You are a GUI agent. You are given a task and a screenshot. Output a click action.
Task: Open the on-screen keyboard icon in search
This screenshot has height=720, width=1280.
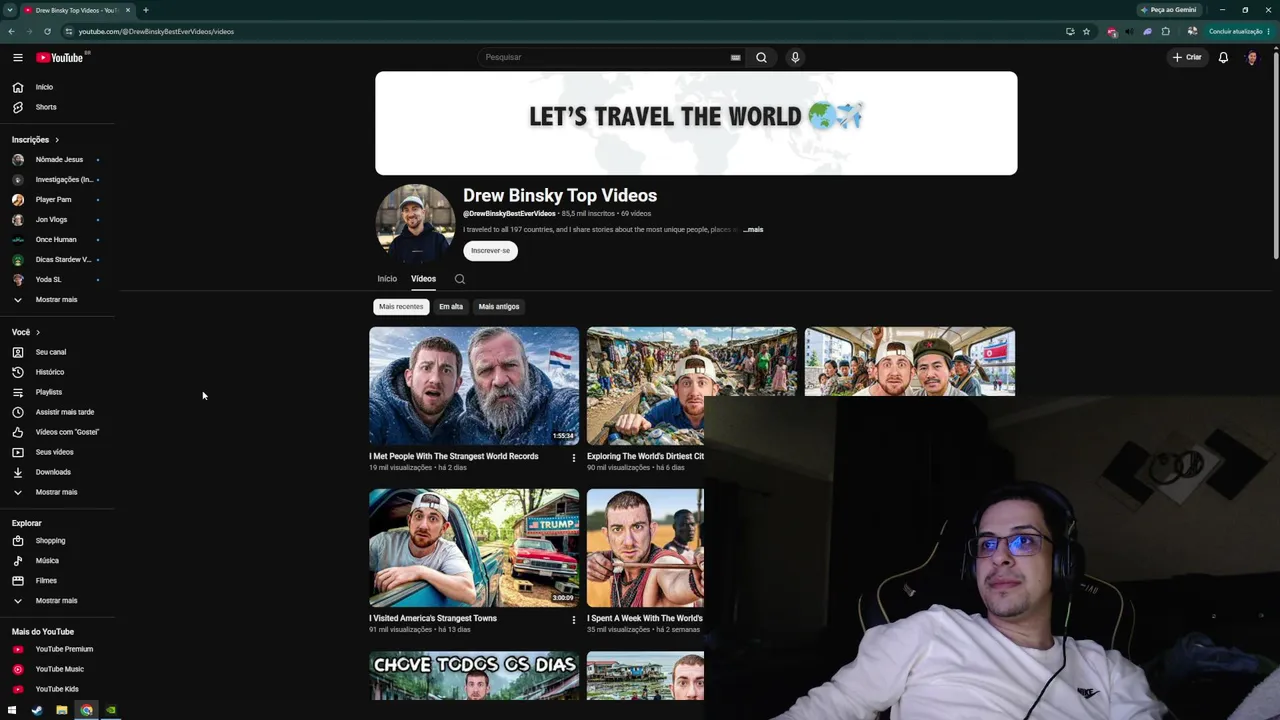tap(736, 57)
